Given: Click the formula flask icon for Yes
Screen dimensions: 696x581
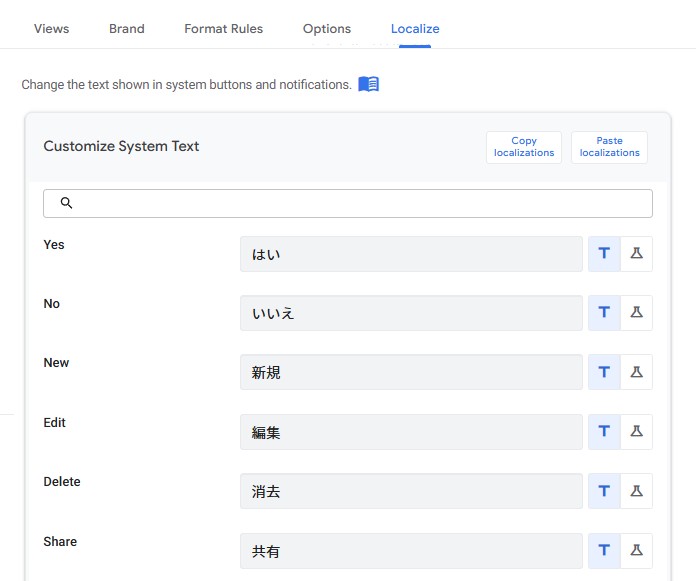Looking at the screenshot, I should 636,254.
